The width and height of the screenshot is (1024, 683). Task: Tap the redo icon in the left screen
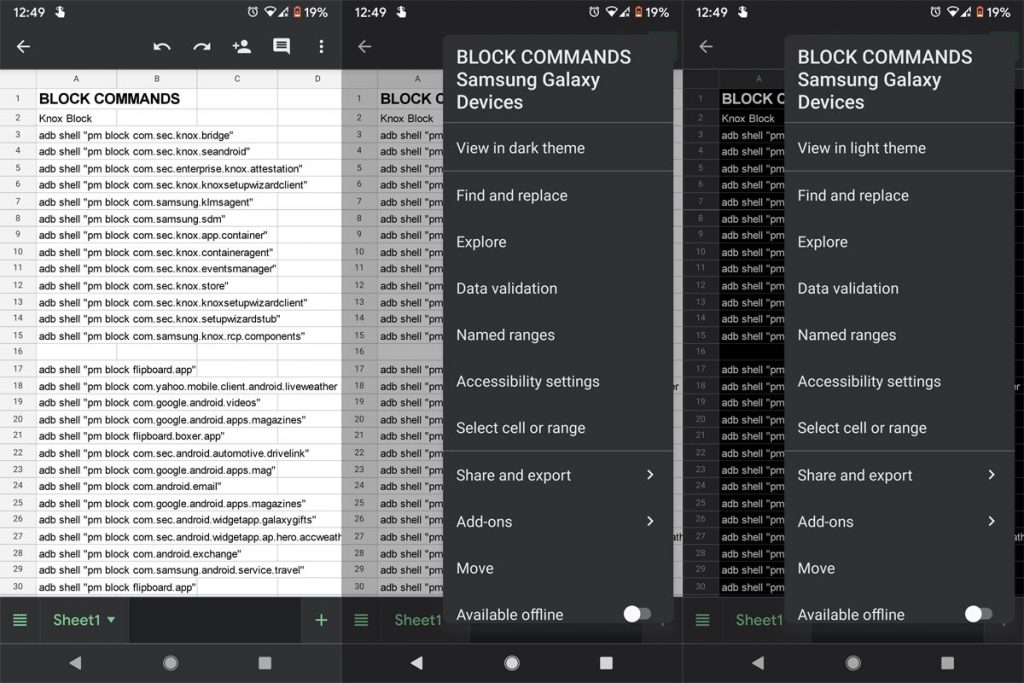pyautogui.click(x=202, y=46)
